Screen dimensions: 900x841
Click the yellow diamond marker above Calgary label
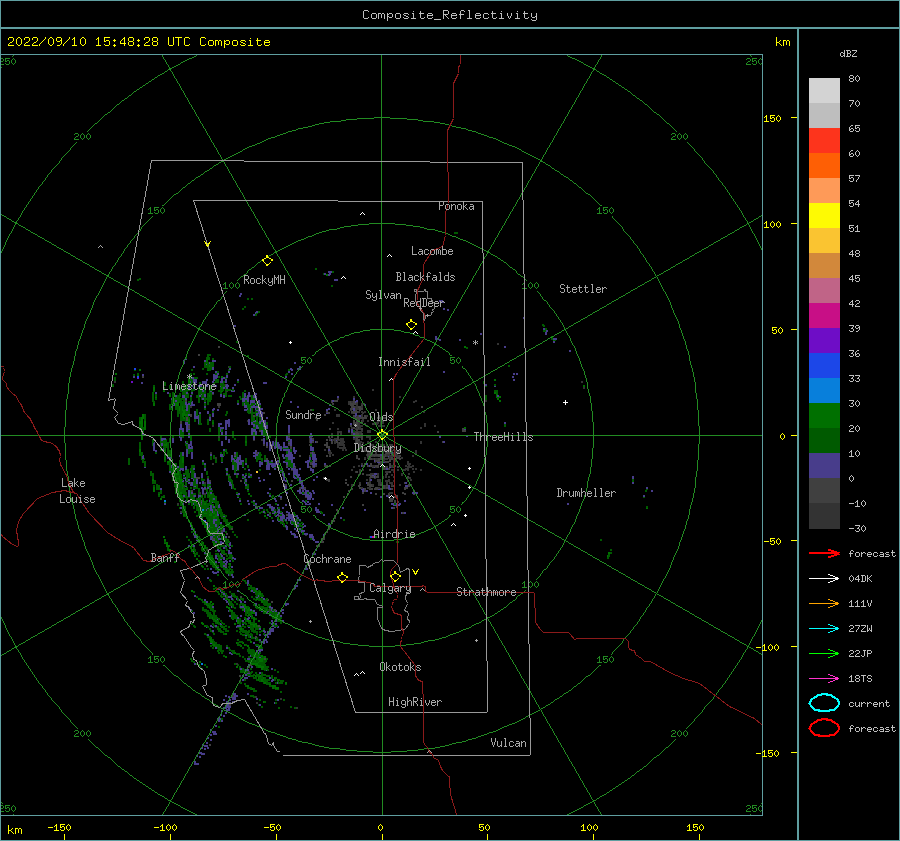(x=395, y=576)
